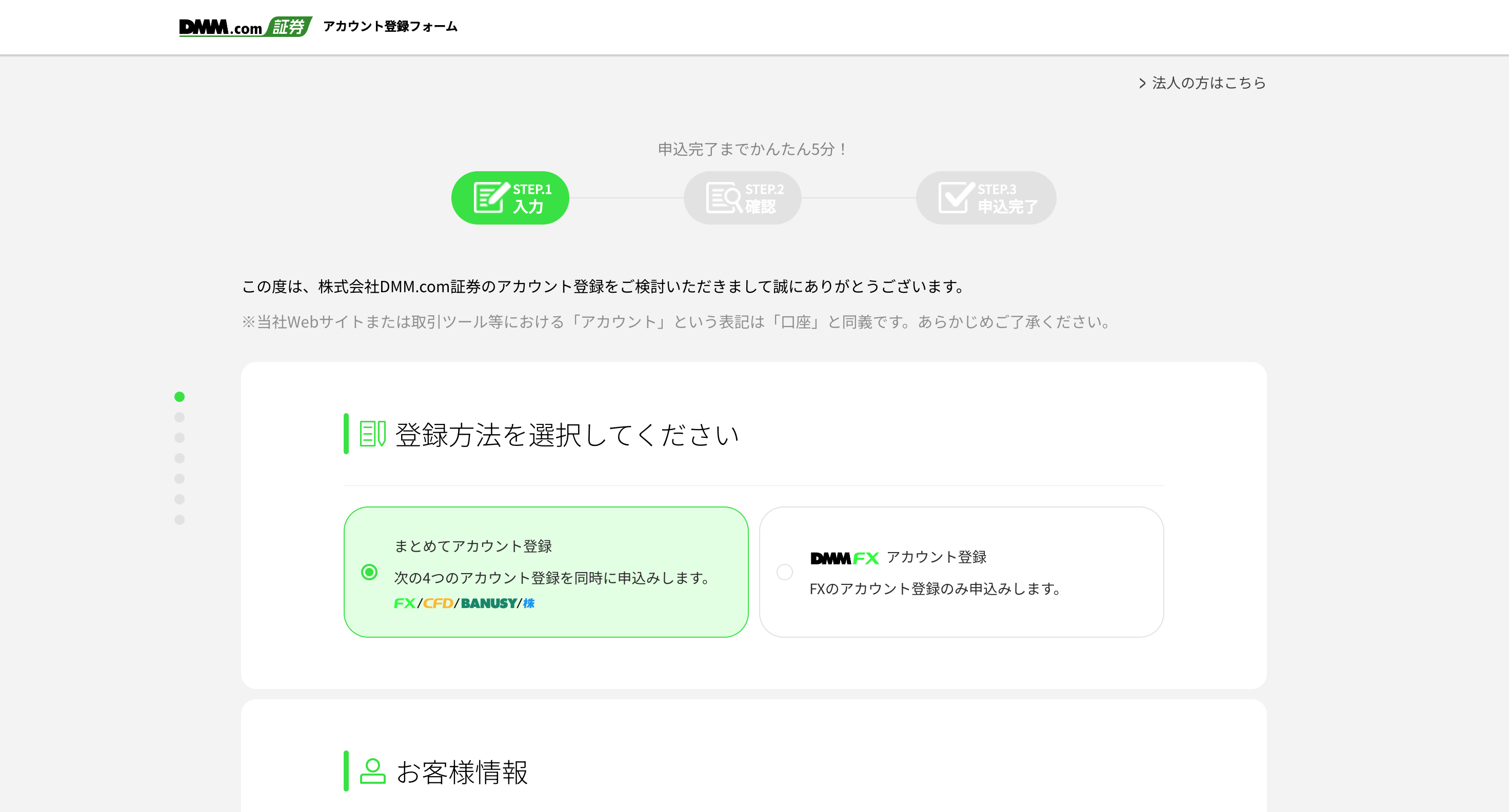Viewport: 1509px width, 812px height.
Task: Click the second side navigation dot
Action: [x=180, y=417]
